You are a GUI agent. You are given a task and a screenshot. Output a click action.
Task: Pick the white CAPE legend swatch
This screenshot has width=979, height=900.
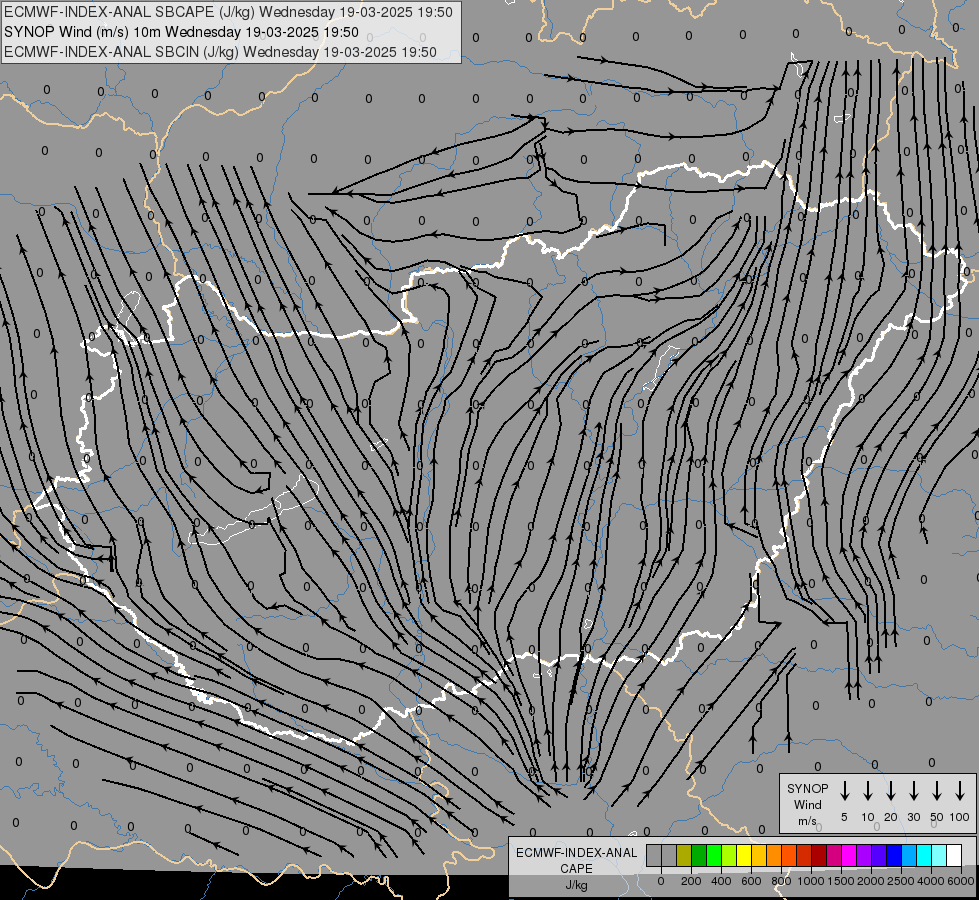pos(955,855)
